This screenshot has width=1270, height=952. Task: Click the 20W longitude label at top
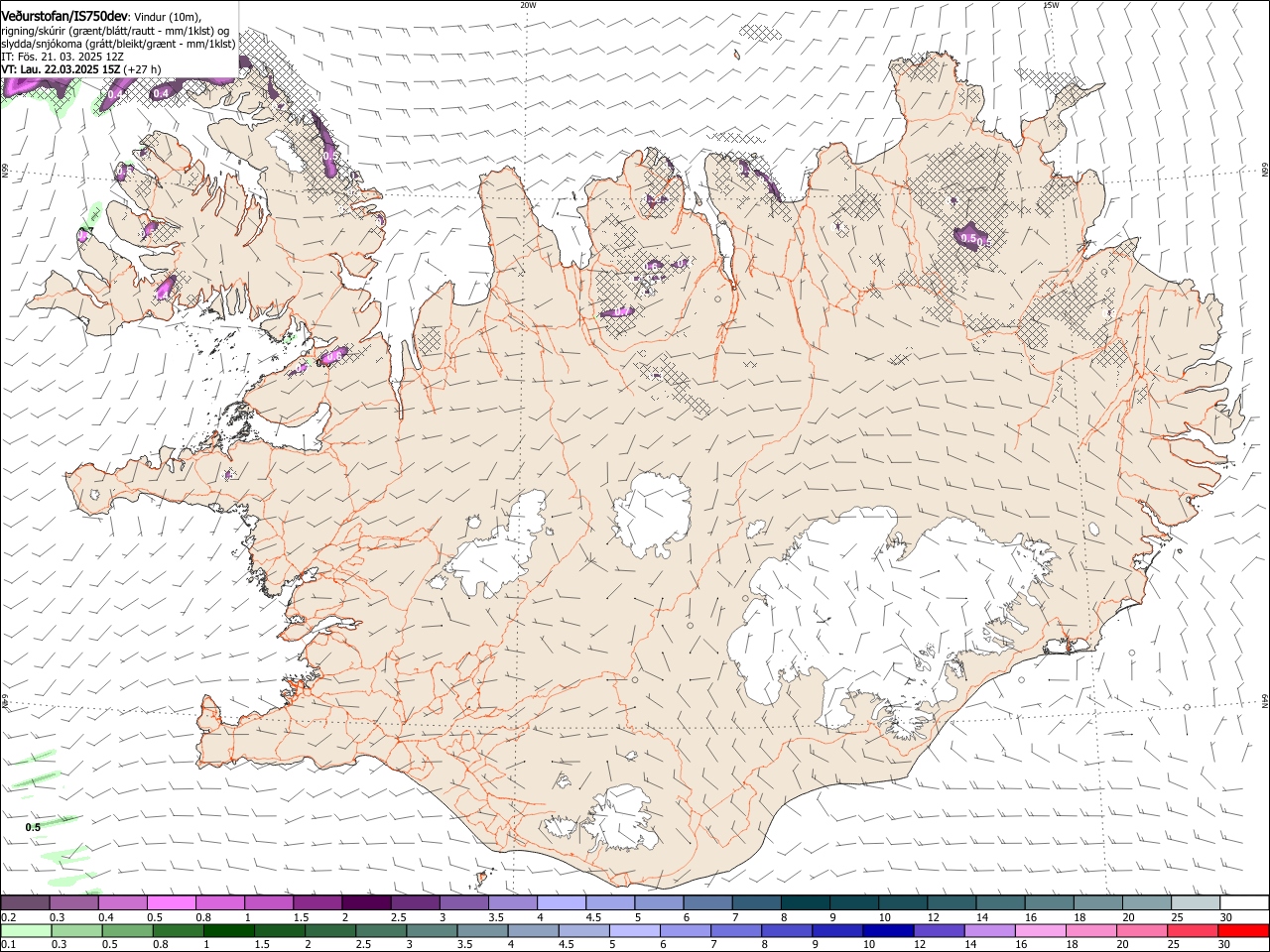(528, 5)
